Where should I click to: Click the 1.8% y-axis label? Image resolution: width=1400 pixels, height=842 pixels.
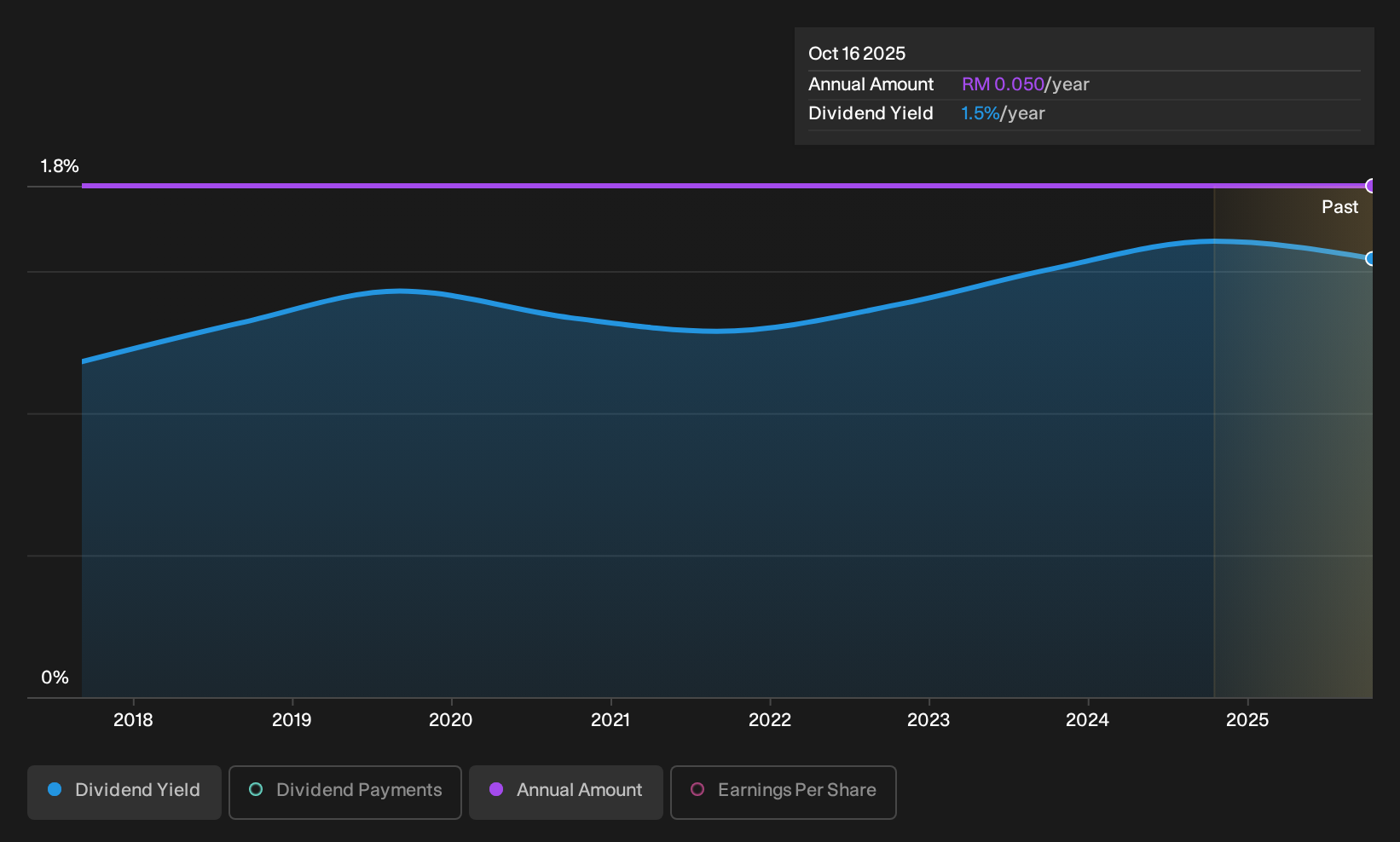[x=60, y=166]
